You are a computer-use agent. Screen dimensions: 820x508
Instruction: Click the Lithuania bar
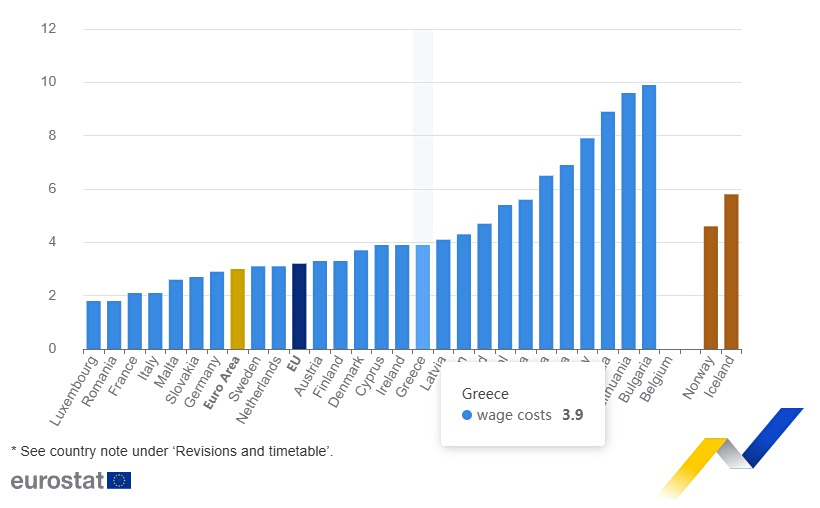(629, 221)
